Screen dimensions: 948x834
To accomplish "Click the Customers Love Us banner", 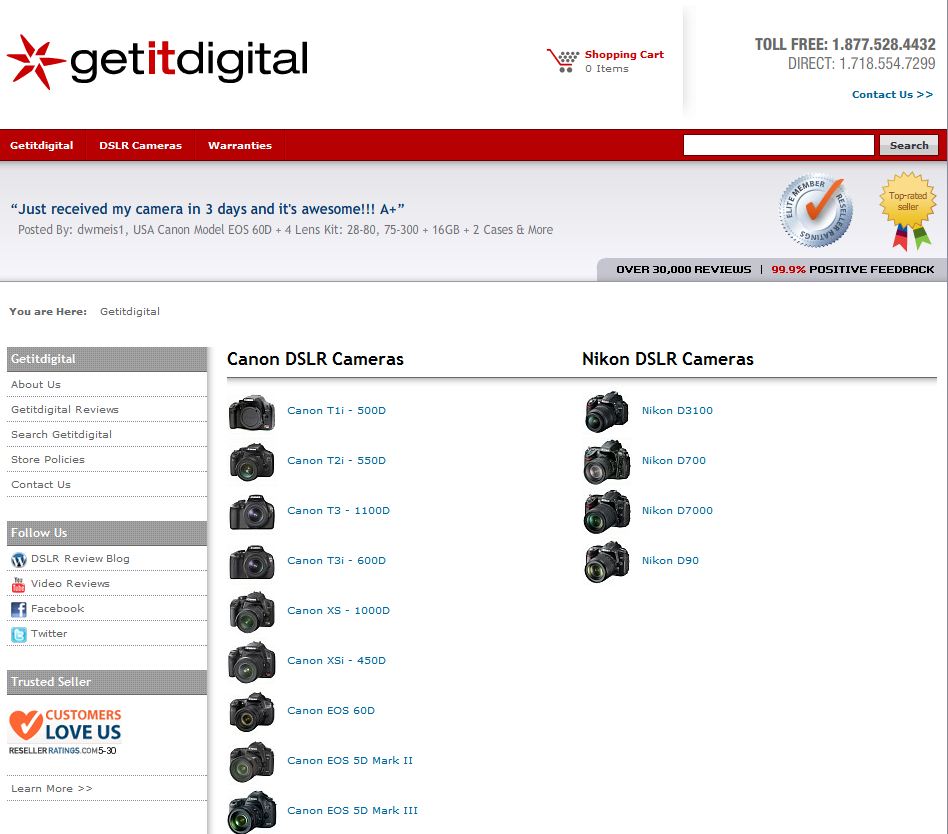I will pyautogui.click(x=65, y=731).
